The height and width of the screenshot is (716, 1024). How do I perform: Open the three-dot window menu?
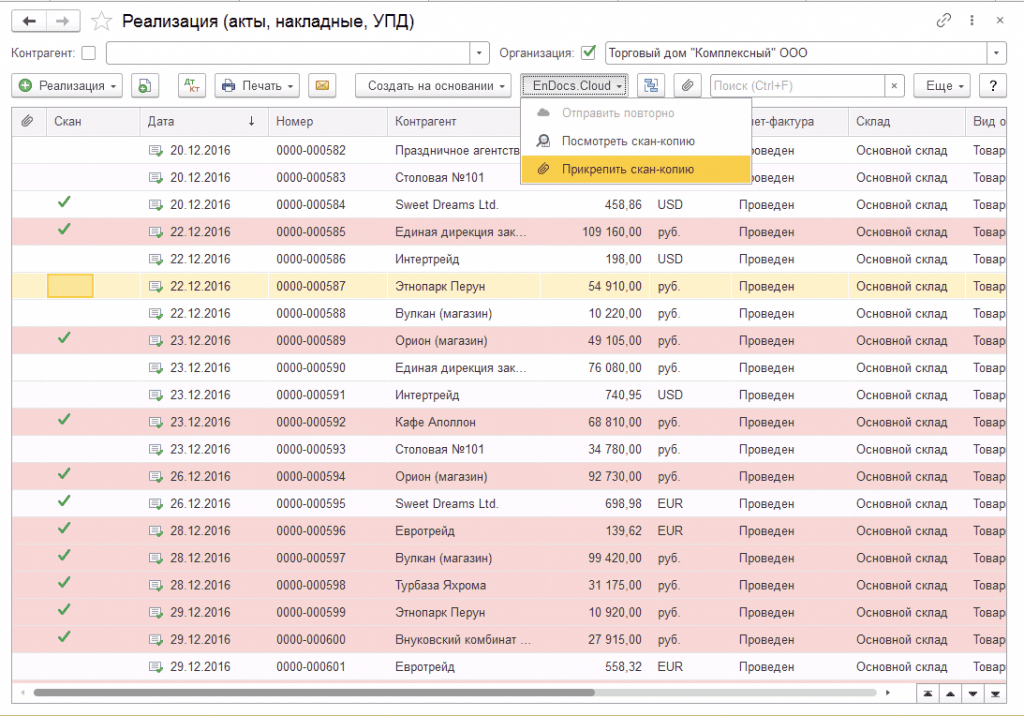pyautogui.click(x=972, y=20)
